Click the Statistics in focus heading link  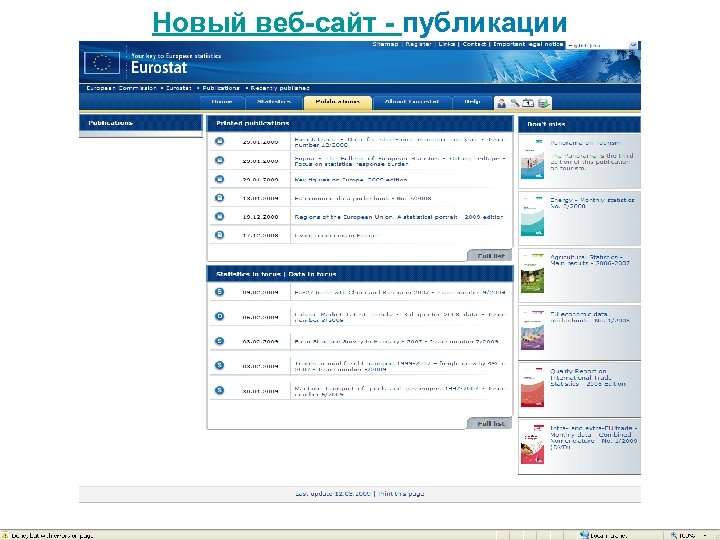tap(248, 274)
